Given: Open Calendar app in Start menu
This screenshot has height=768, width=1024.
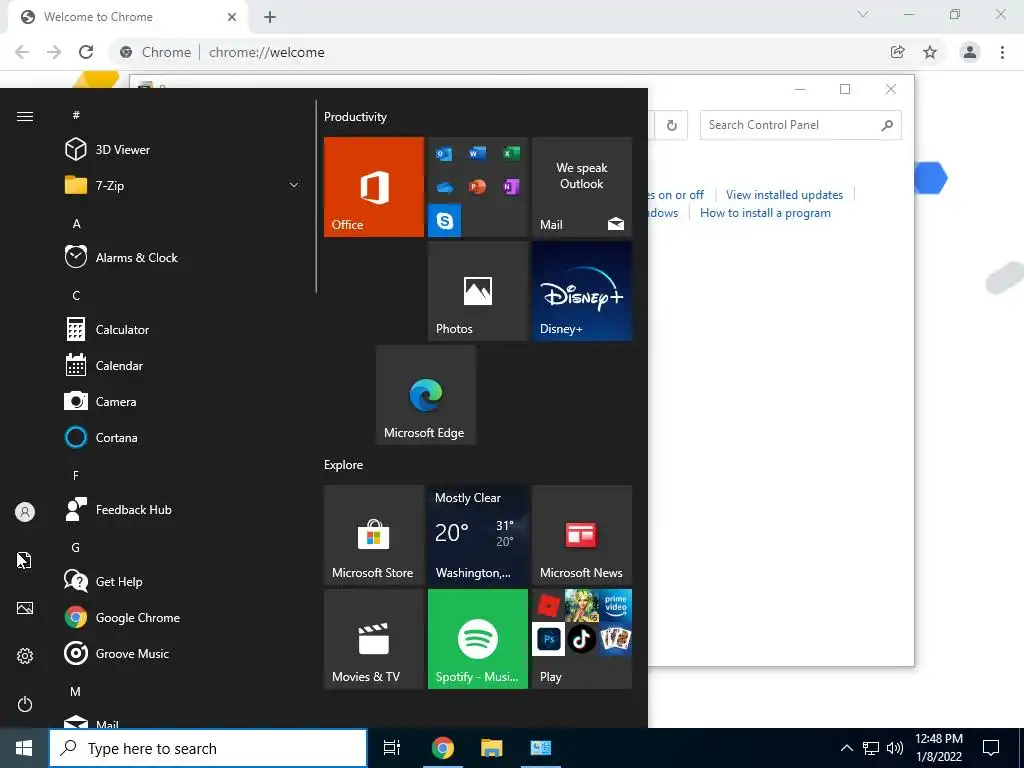Looking at the screenshot, I should click(x=104, y=366).
